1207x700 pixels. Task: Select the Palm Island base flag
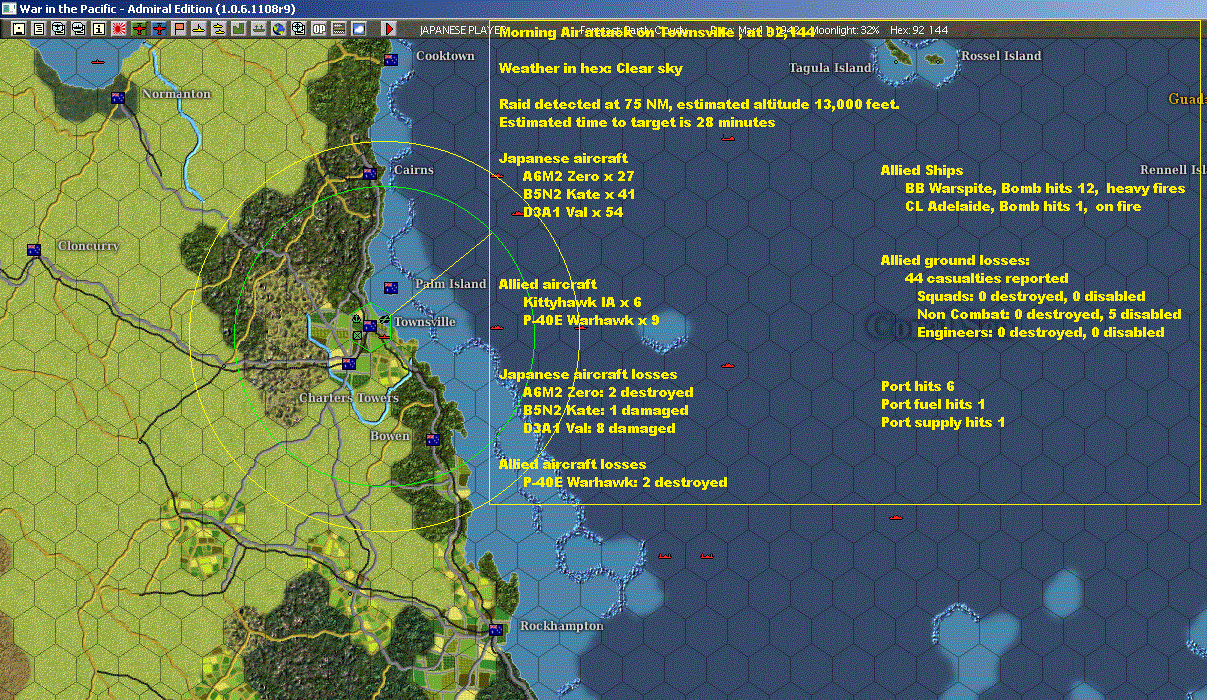(x=391, y=288)
